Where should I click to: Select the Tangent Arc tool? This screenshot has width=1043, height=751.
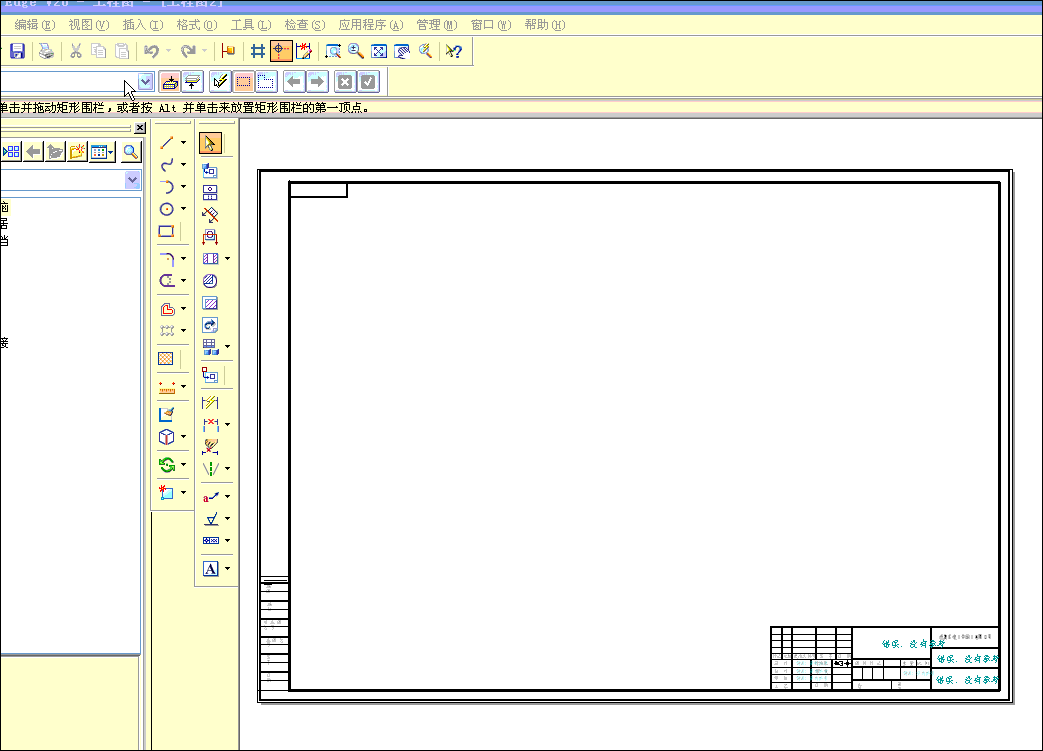click(x=166, y=187)
